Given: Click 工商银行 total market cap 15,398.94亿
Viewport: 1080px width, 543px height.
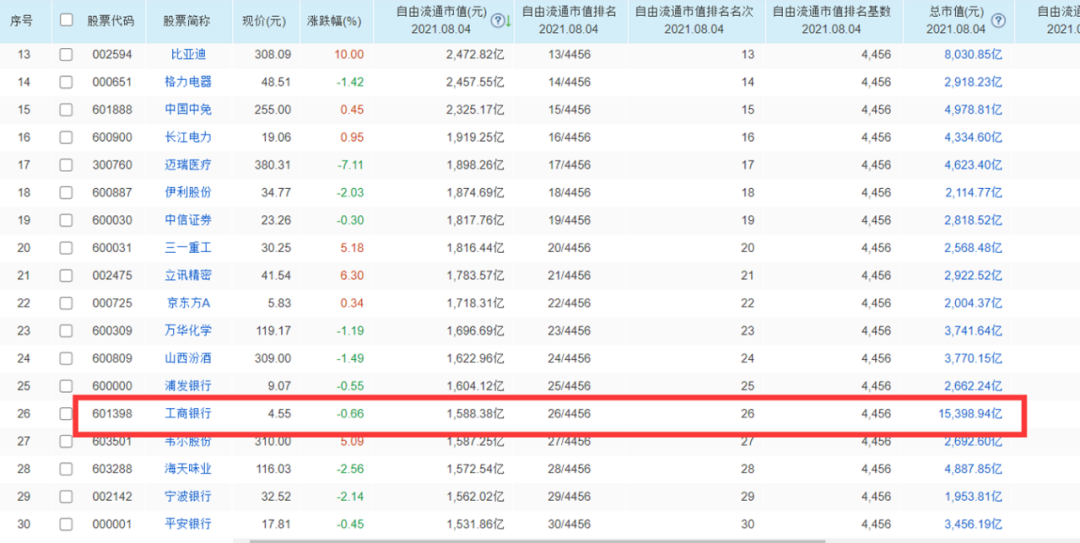Looking at the screenshot, I should [968, 413].
